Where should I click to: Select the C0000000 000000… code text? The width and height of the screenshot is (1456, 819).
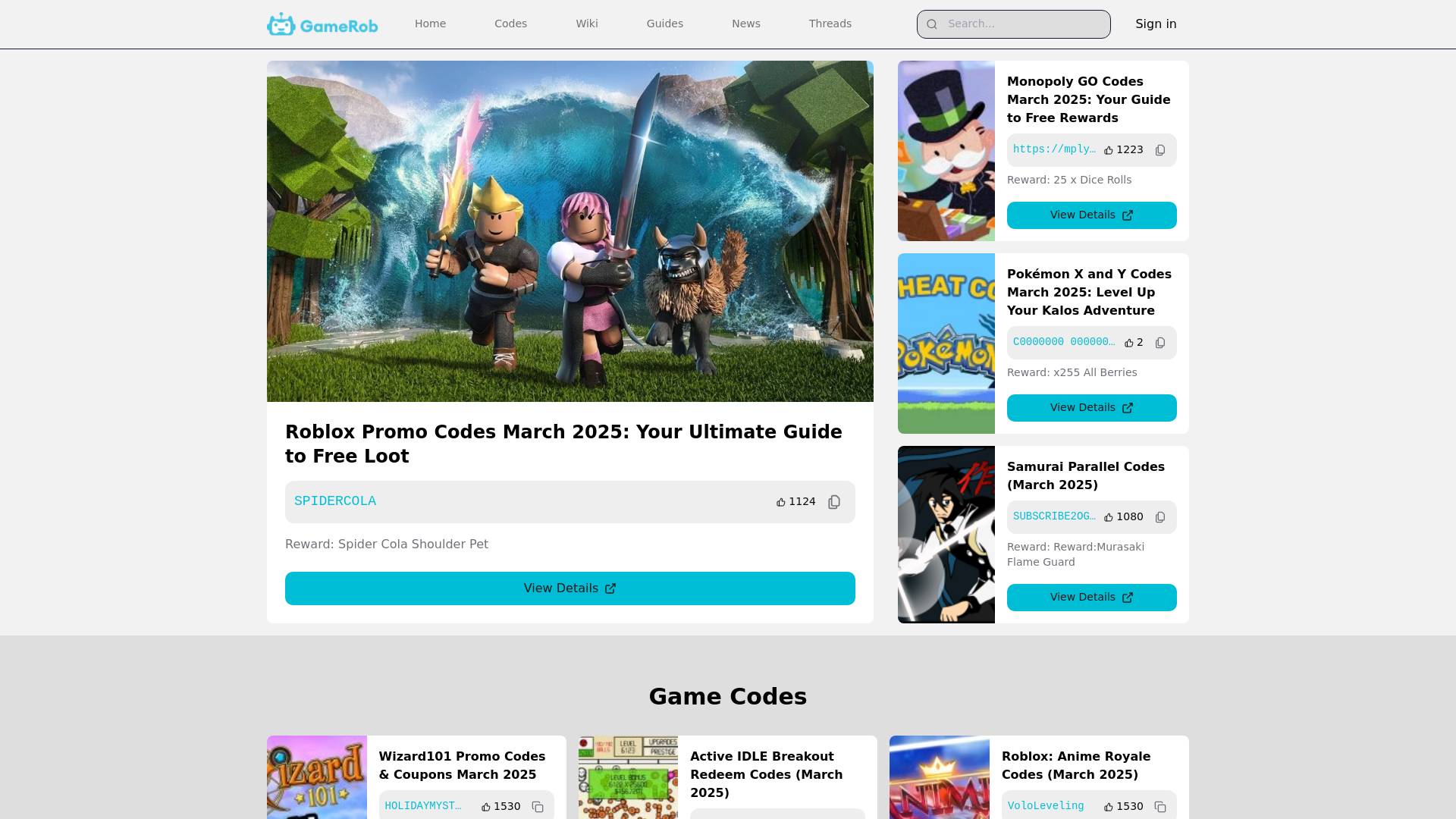[1064, 342]
